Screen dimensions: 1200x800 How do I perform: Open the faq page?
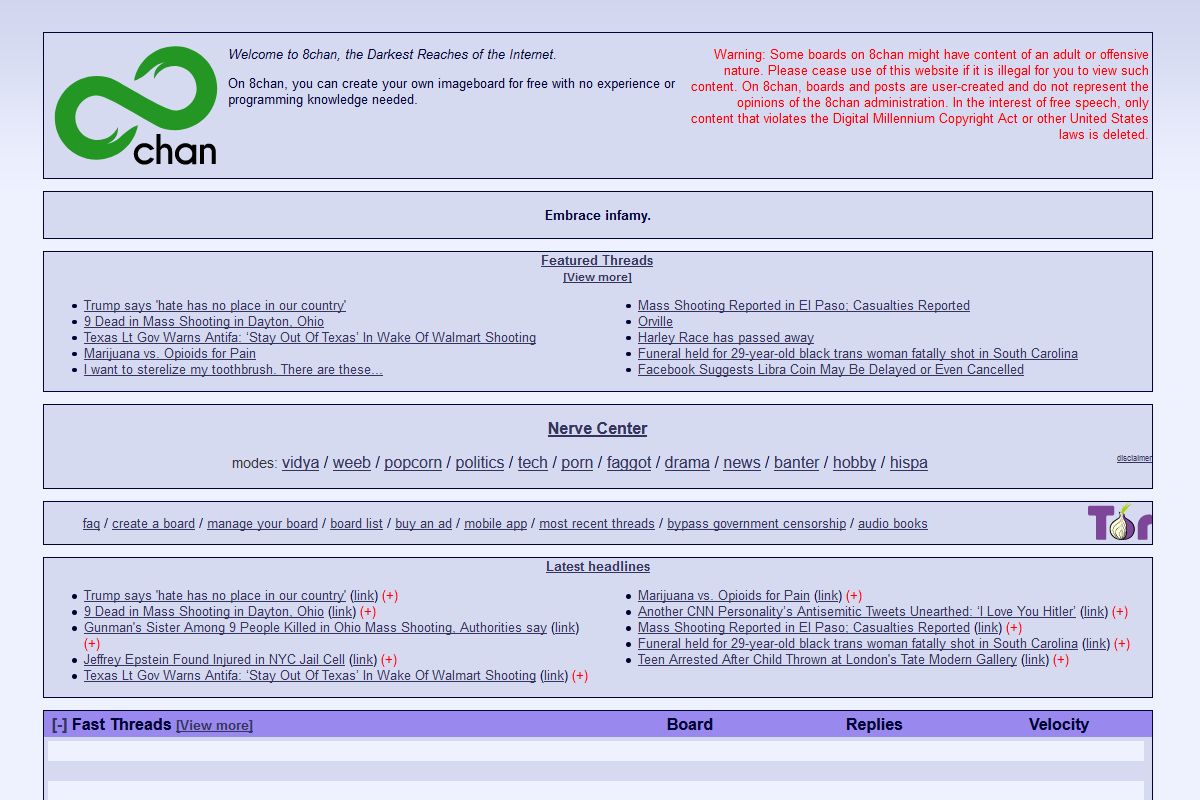pyautogui.click(x=91, y=524)
